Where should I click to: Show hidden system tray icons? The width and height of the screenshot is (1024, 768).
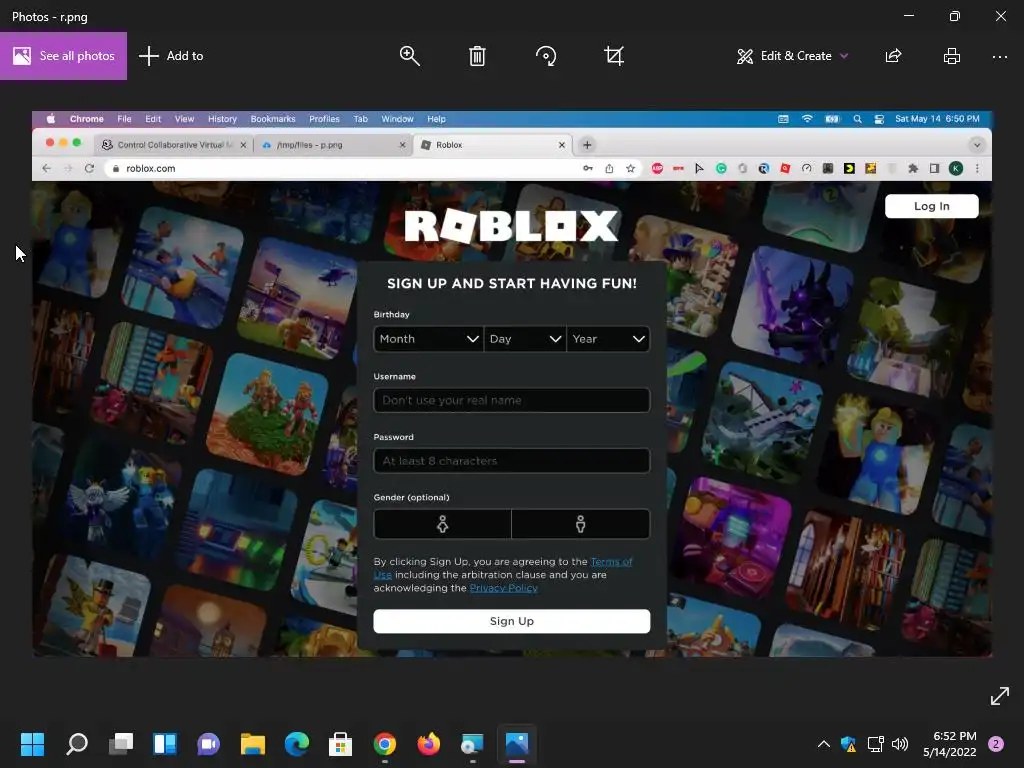coord(824,744)
